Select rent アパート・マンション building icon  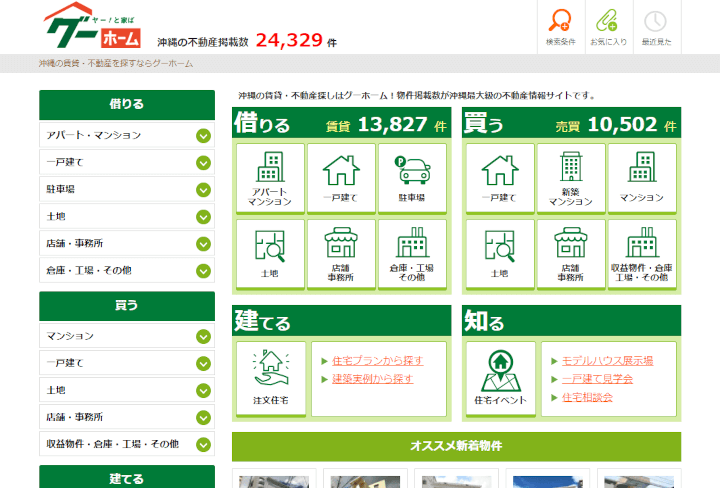pyautogui.click(x=270, y=179)
